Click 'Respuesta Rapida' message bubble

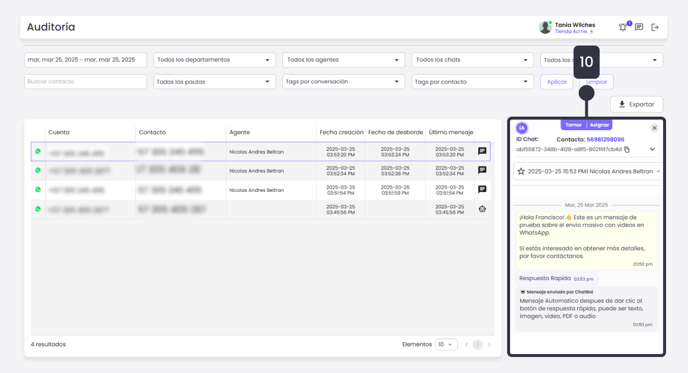pos(556,278)
